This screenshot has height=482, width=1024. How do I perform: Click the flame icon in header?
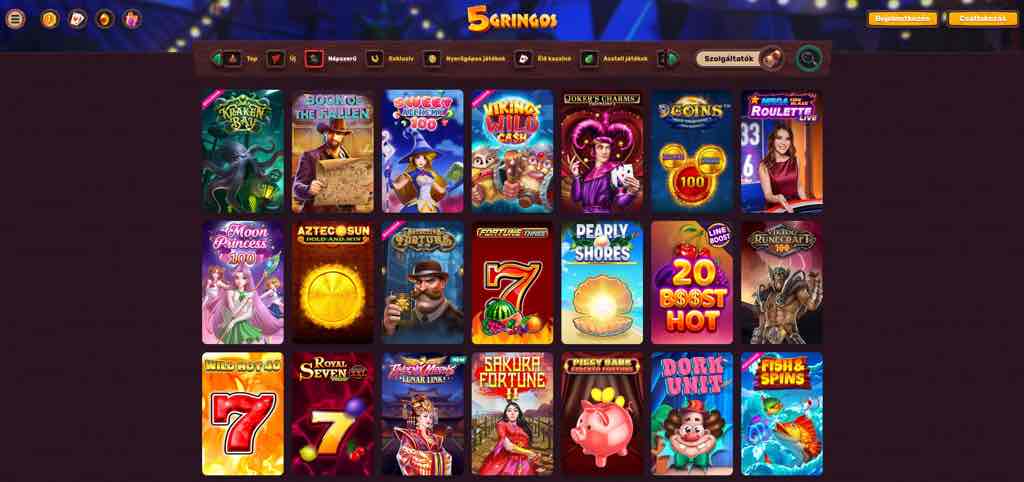pyautogui.click(x=104, y=19)
